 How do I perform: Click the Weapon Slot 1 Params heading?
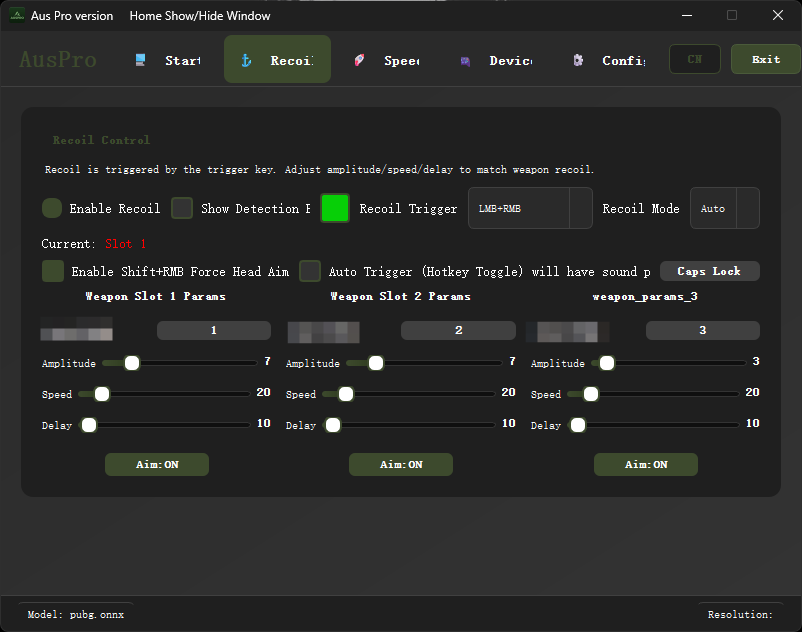coord(155,297)
